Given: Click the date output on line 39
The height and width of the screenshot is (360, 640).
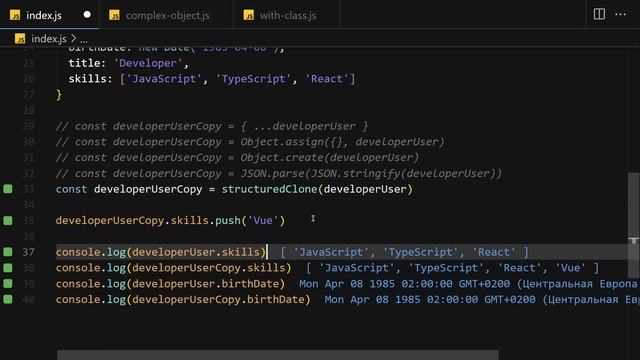Looking at the screenshot, I should click(469, 284).
